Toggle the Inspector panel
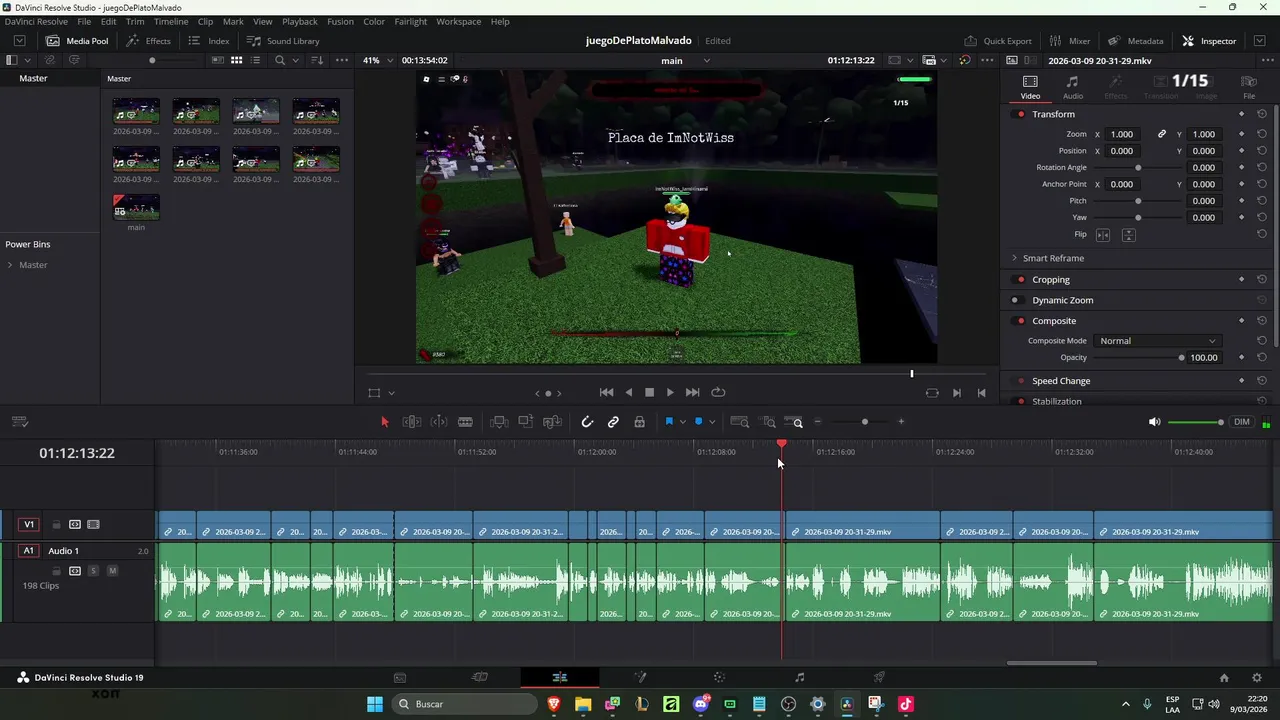The width and height of the screenshot is (1280, 720). click(x=1209, y=41)
